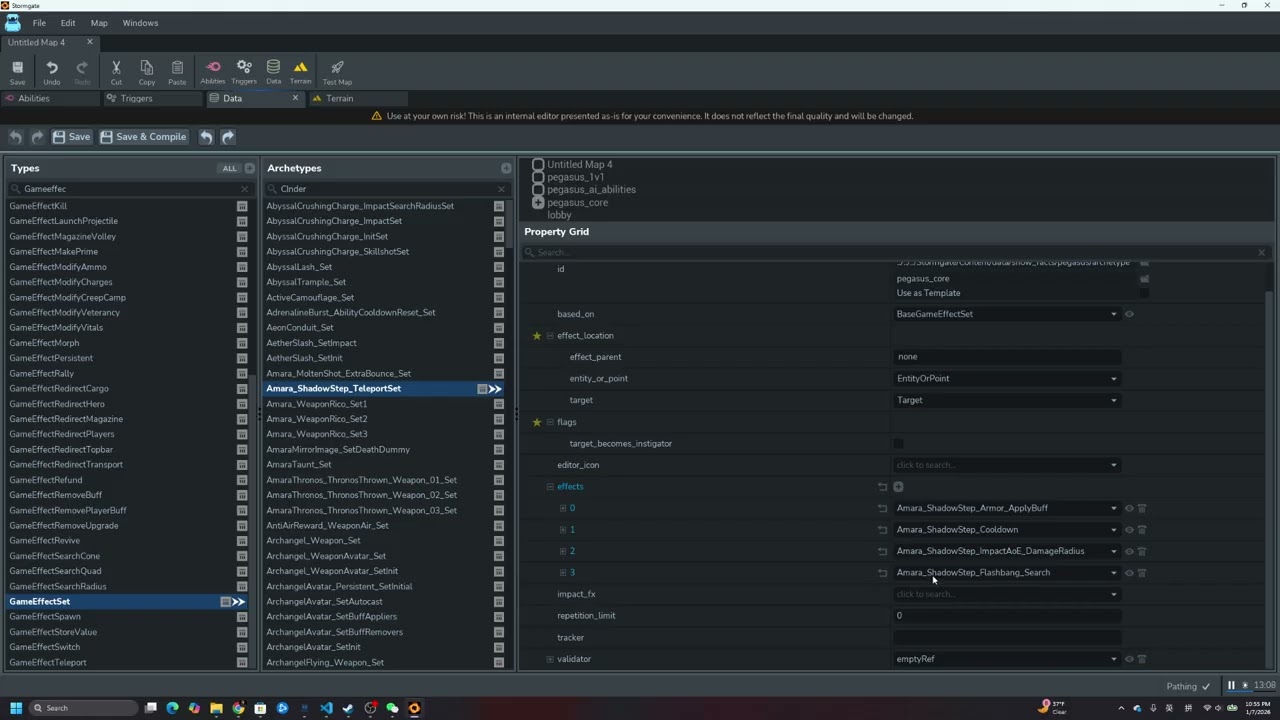Click the ALL button in Types panel
The image size is (1280, 720).
coord(230,169)
